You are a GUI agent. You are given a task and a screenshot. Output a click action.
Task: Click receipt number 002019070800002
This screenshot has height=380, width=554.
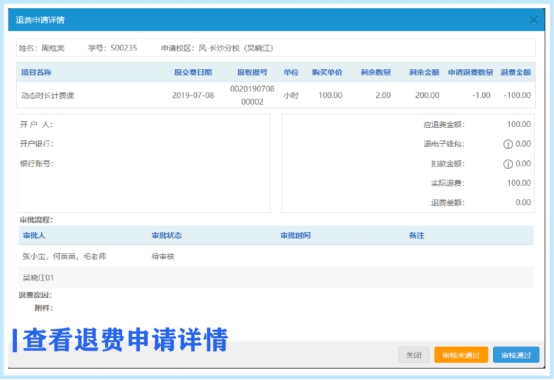(x=252, y=95)
